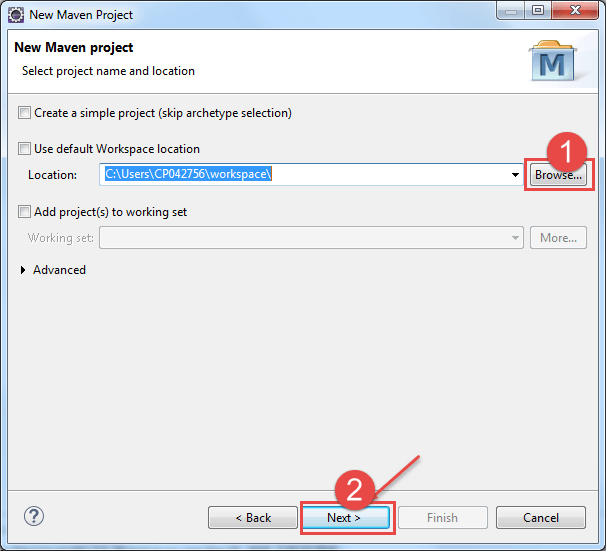
Task: Click the Maven 'M' wizard banner icon
Action: (551, 61)
